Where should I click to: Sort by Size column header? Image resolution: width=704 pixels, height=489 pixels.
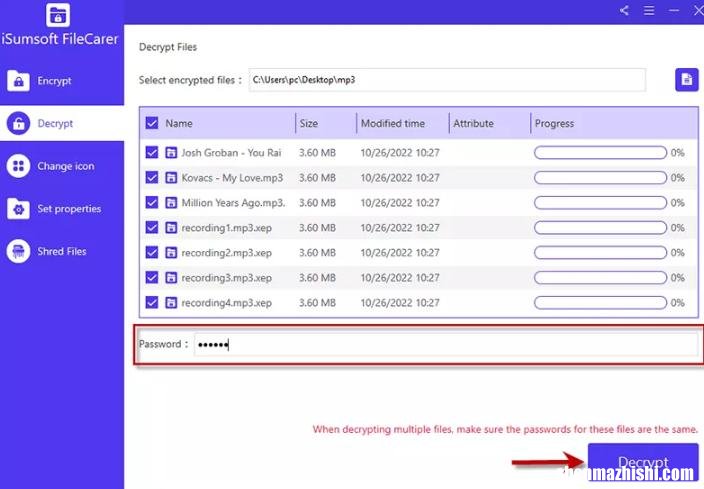coord(308,123)
